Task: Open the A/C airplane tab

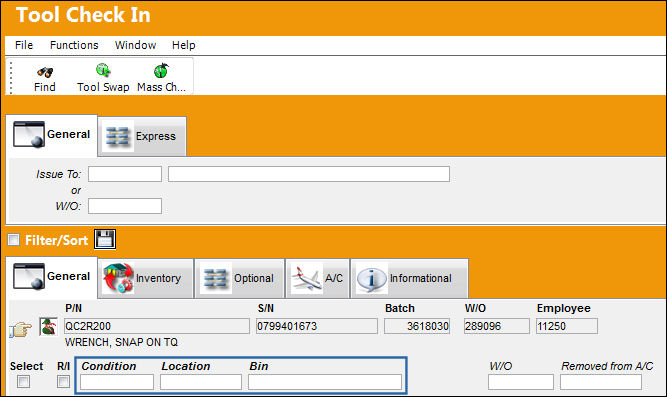Action: [x=318, y=278]
